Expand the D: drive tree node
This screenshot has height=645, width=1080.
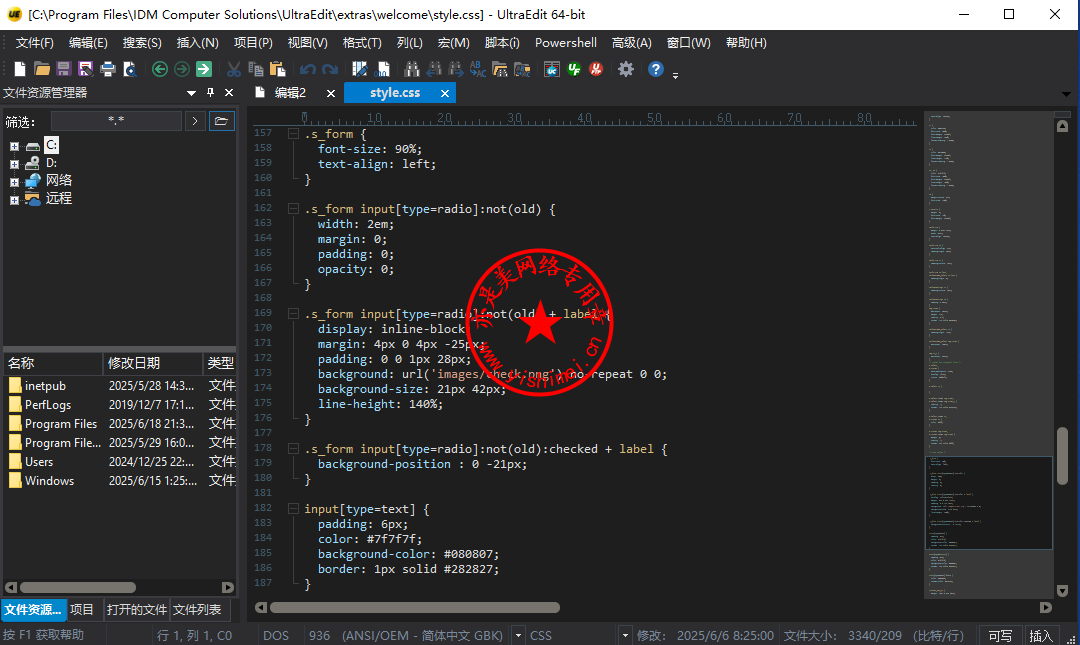pos(14,164)
